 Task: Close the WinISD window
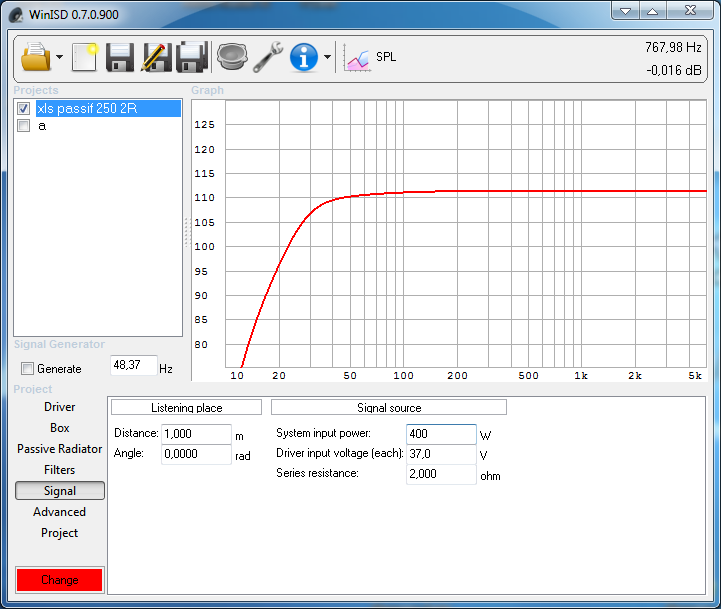click(x=690, y=11)
